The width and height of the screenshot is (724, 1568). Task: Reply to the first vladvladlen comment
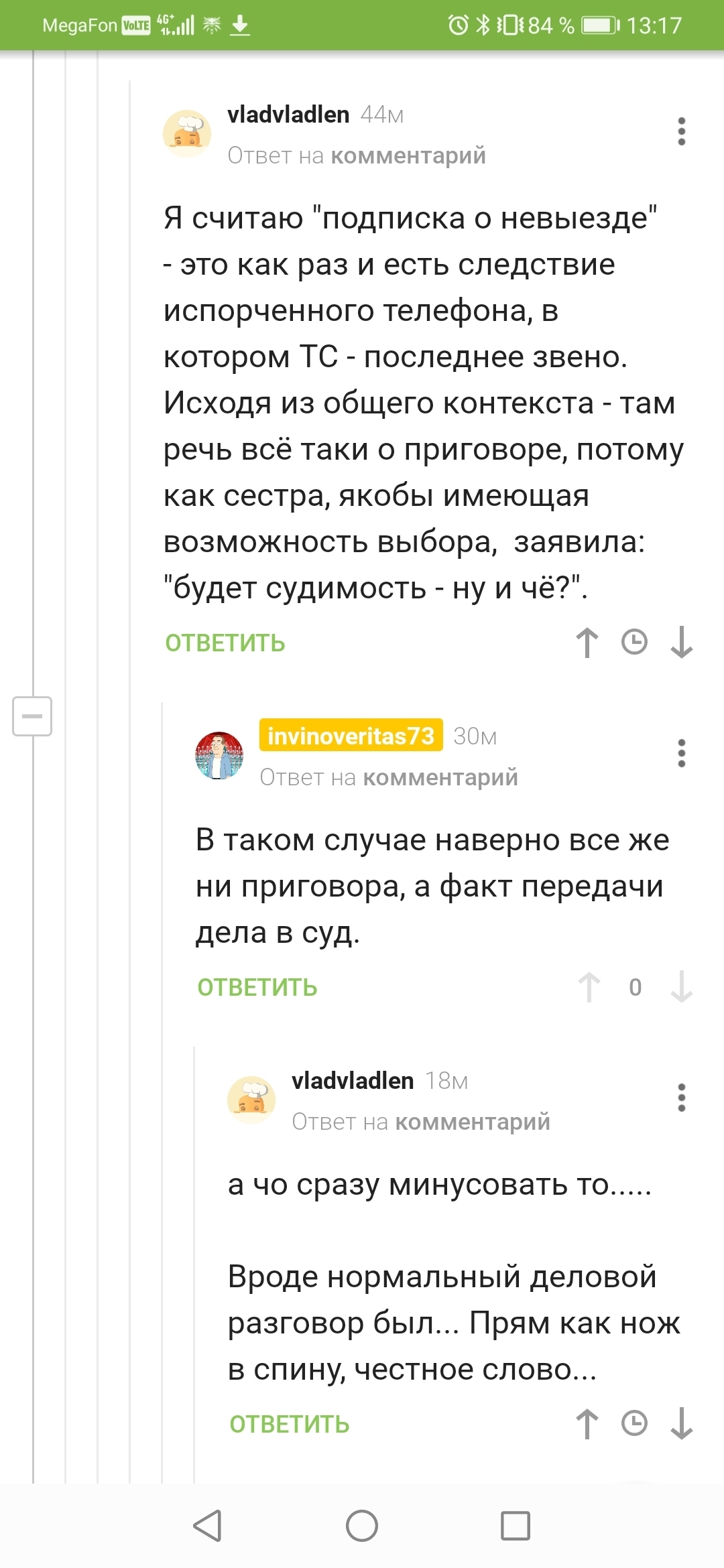coord(225,643)
